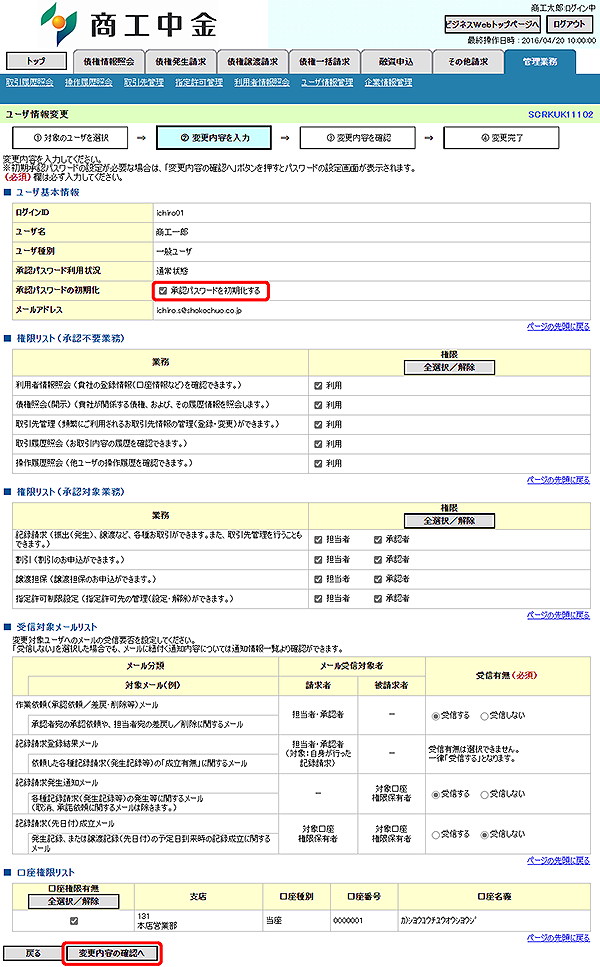Toggle 承認者 checkbox for 譲渡担保
Screen dimensions: 600x967
(378, 579)
